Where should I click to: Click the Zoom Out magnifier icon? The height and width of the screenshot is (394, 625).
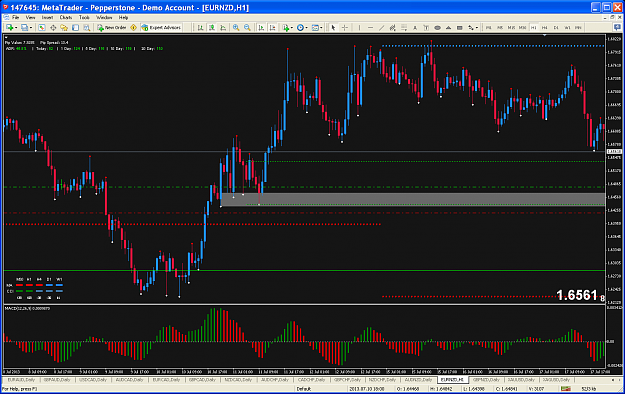point(247,28)
